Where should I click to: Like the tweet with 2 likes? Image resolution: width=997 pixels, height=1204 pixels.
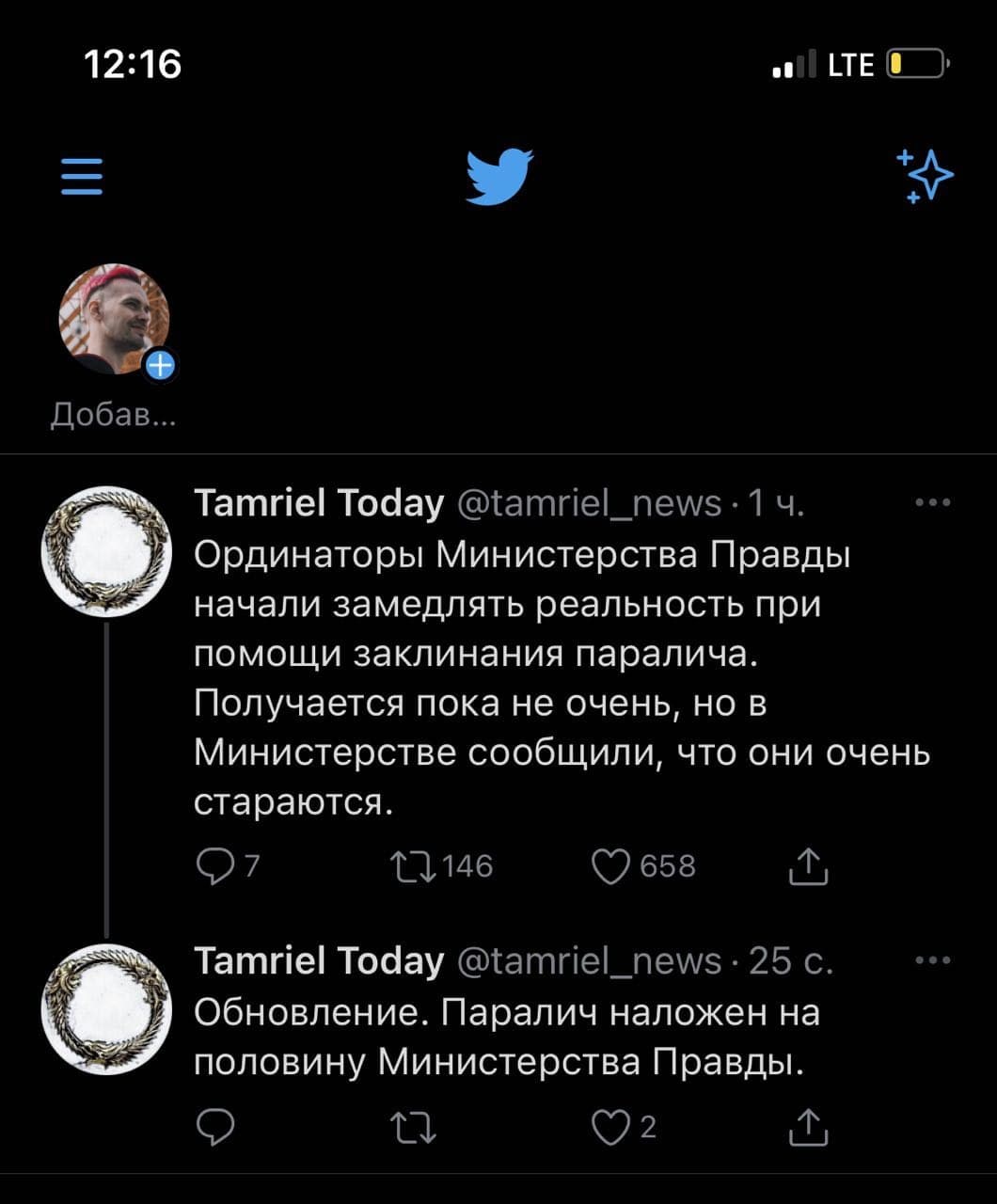[x=610, y=1126]
